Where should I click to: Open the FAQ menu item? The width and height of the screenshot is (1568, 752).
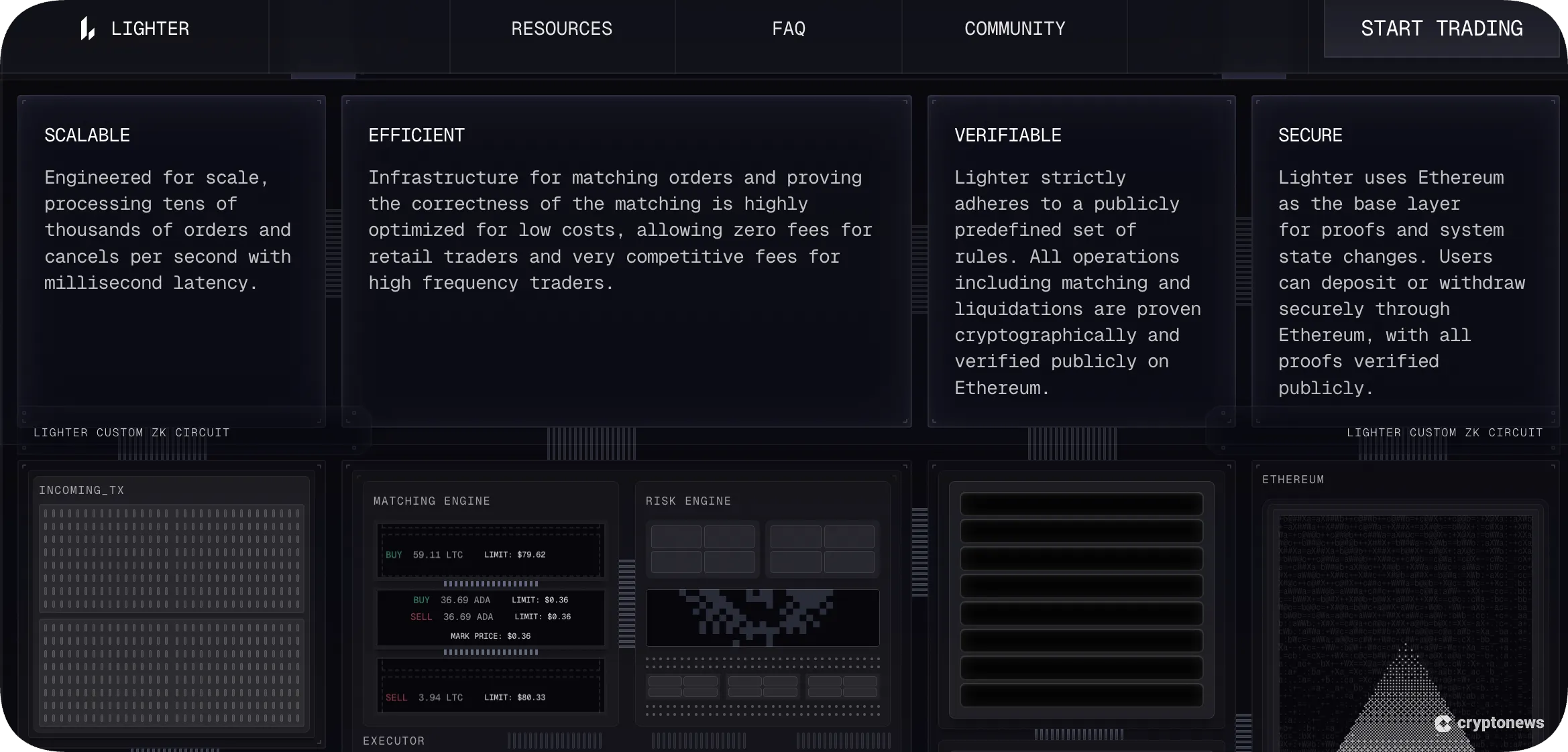point(788,29)
